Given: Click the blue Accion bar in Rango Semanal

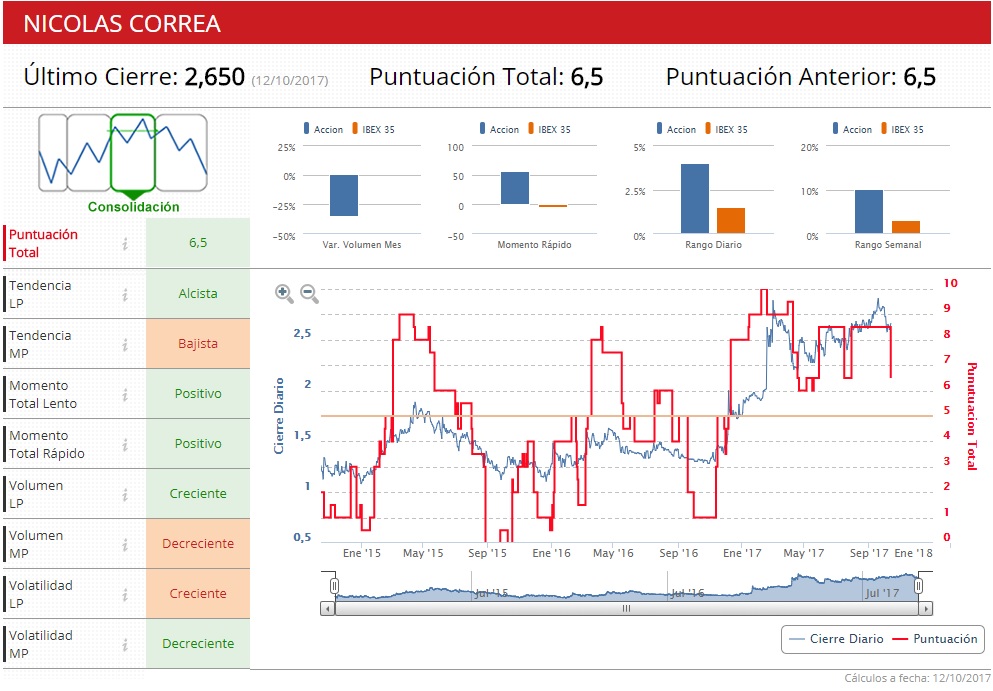Looking at the screenshot, I should coord(869,212).
